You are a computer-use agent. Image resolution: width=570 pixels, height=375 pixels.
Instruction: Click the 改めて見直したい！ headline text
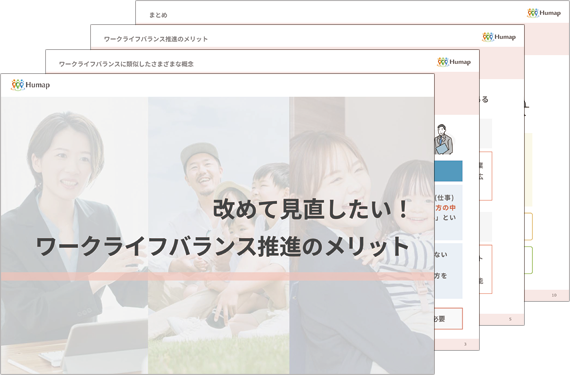[311, 210]
